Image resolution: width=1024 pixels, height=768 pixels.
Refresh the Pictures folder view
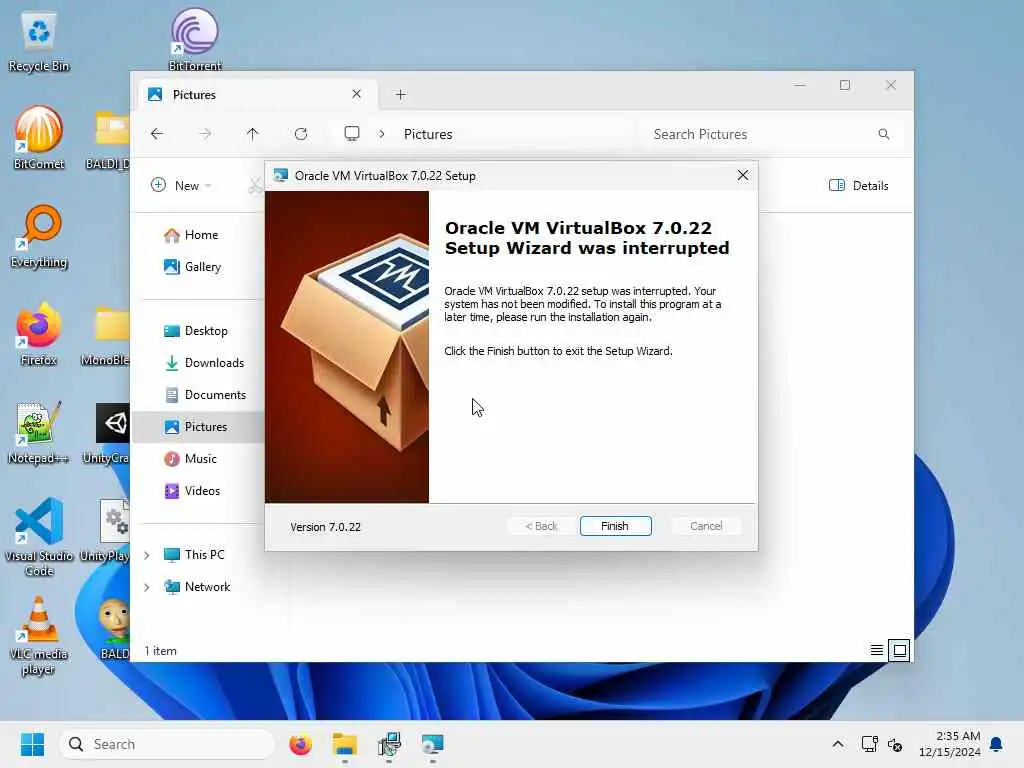(x=301, y=134)
